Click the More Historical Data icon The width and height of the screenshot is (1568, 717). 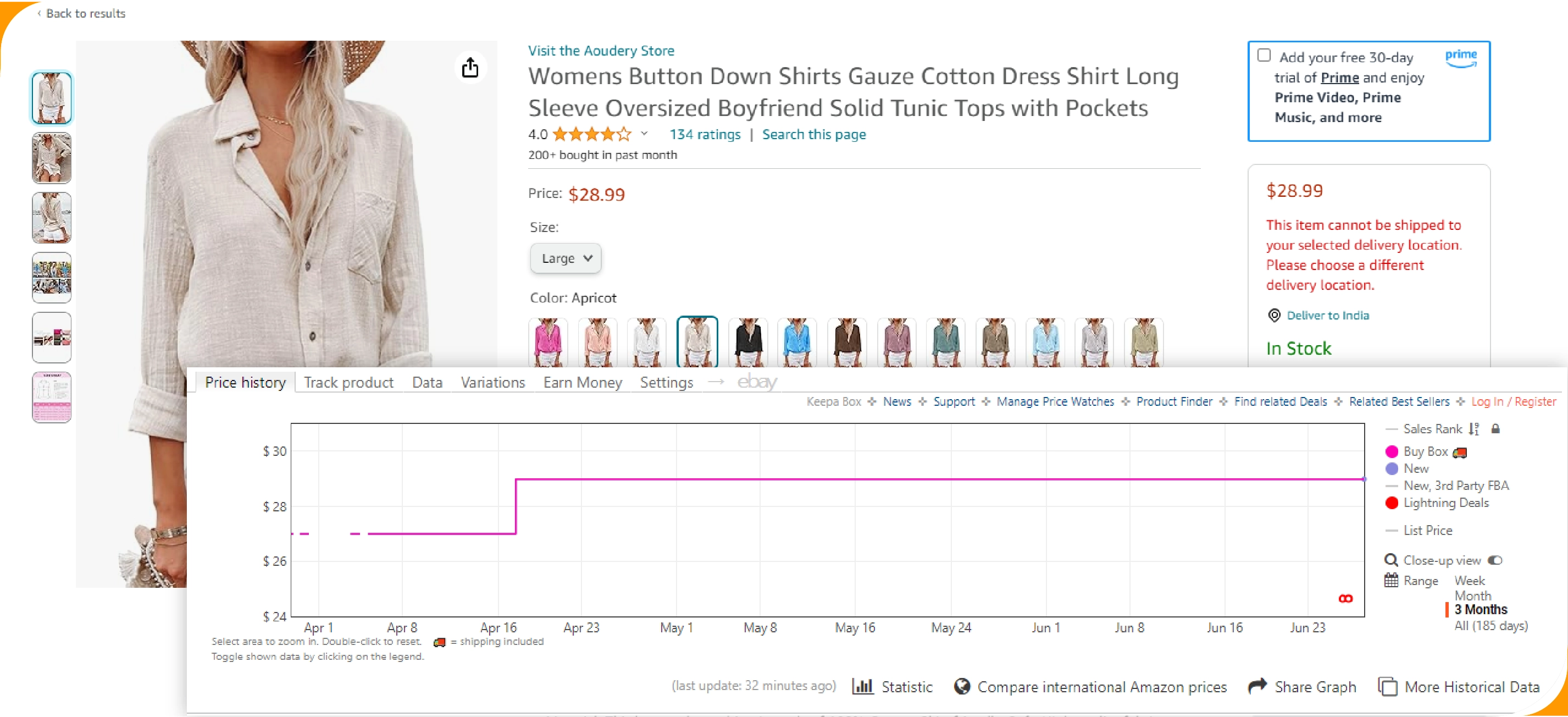(1387, 687)
